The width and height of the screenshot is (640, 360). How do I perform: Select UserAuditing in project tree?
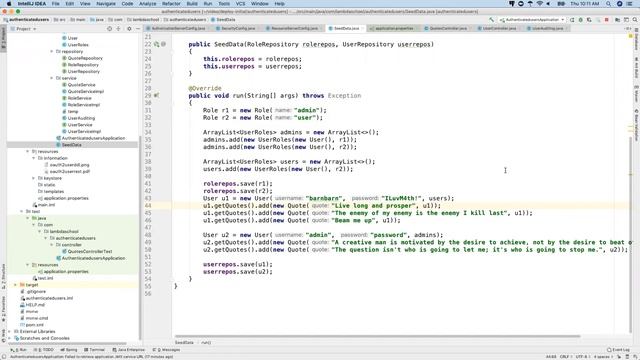click(81, 118)
